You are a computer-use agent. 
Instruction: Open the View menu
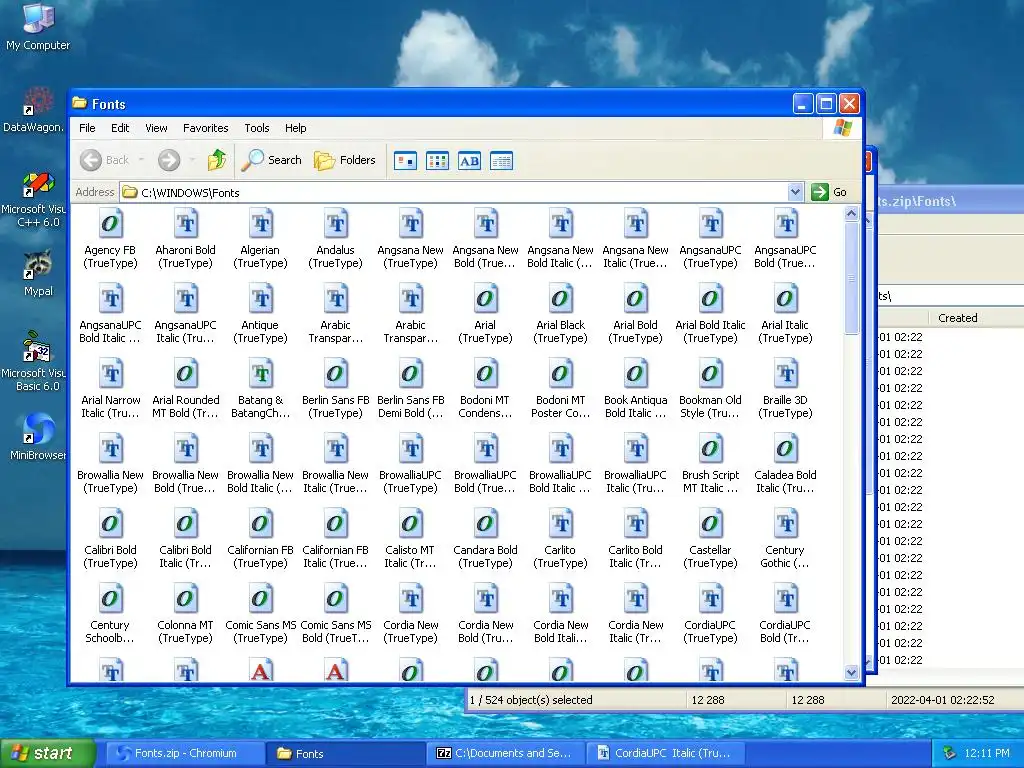[x=156, y=128]
